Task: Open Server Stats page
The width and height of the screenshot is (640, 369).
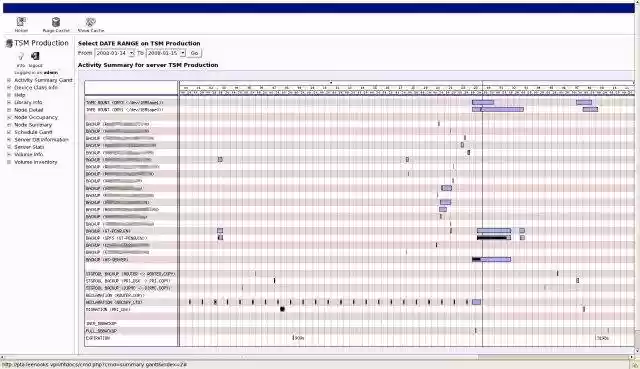Action: coord(29,147)
